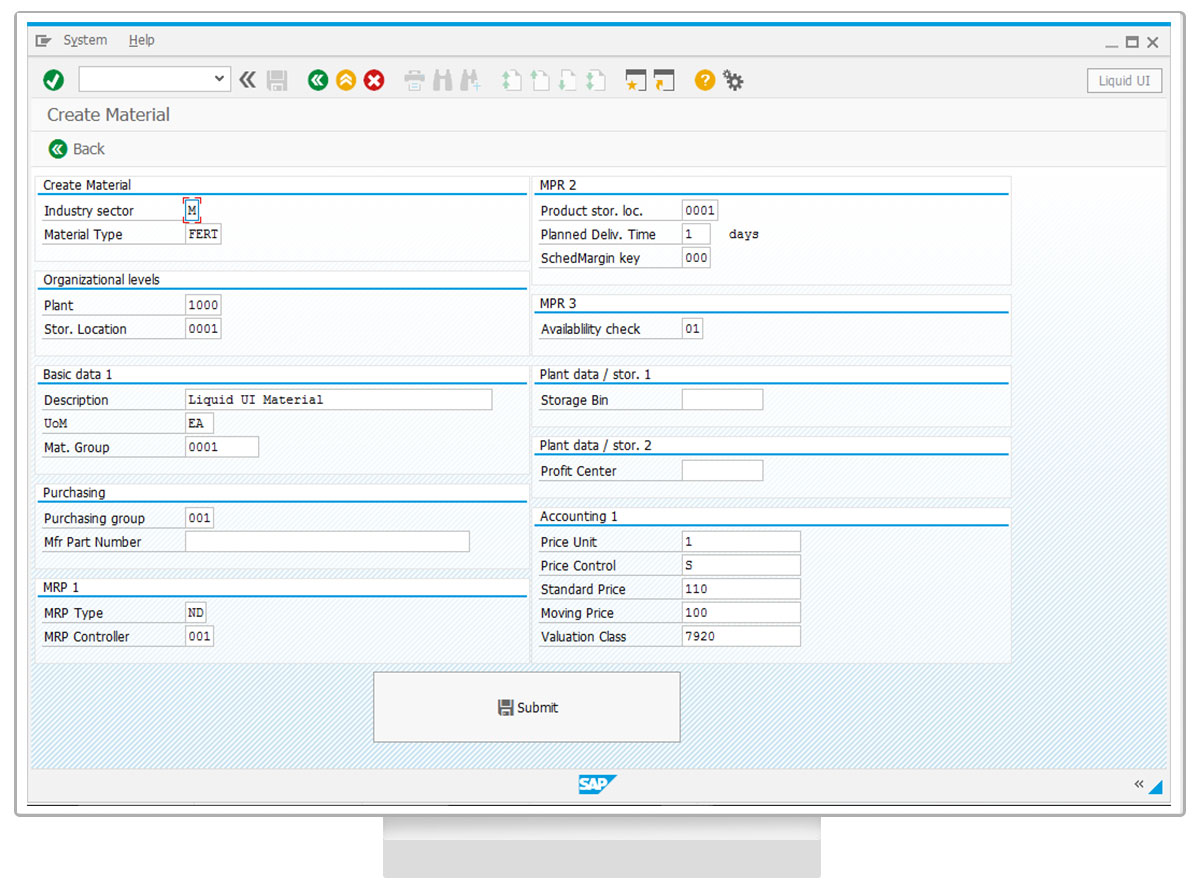Click the Create New Session window icon
Screen dimensions: 1200x888
pyautogui.click(x=635, y=80)
